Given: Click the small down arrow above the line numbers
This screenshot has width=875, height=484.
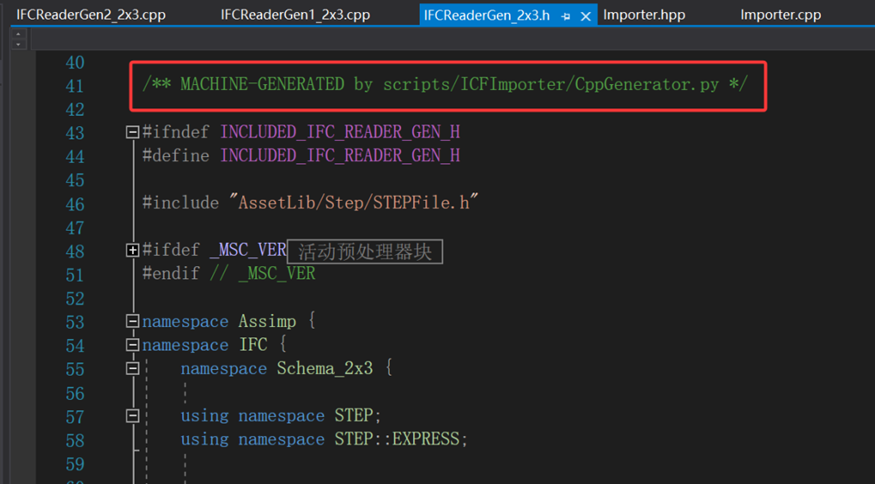Looking at the screenshot, I should (x=18, y=44).
